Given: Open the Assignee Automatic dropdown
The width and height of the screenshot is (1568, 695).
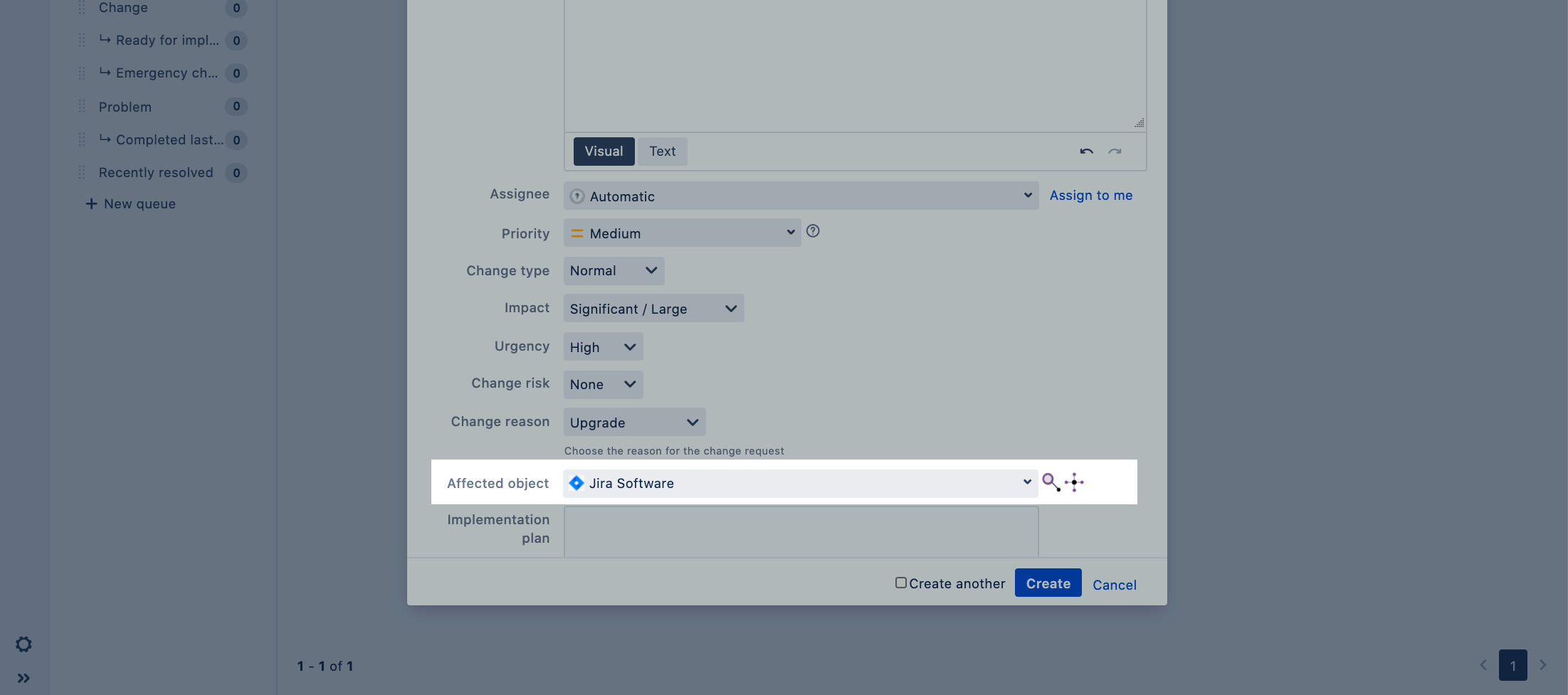Looking at the screenshot, I should pos(801,196).
